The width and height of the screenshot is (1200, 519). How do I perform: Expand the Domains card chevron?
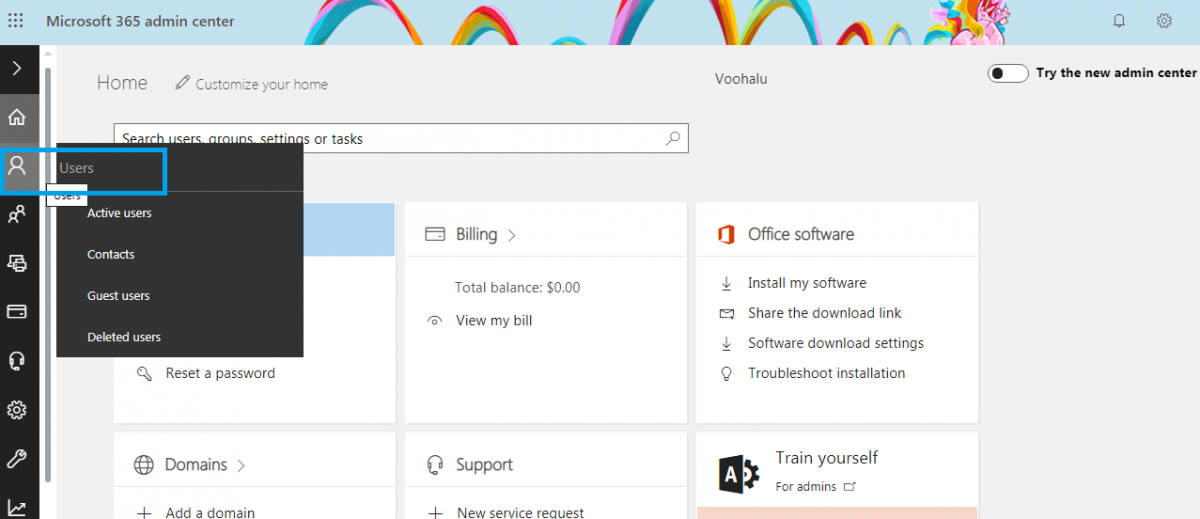(242, 466)
